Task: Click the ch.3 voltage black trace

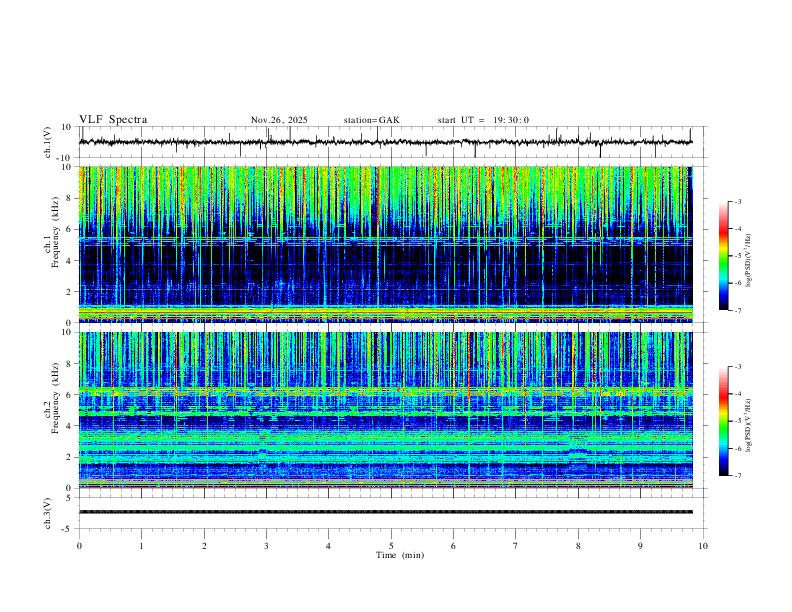Action: (x=385, y=512)
